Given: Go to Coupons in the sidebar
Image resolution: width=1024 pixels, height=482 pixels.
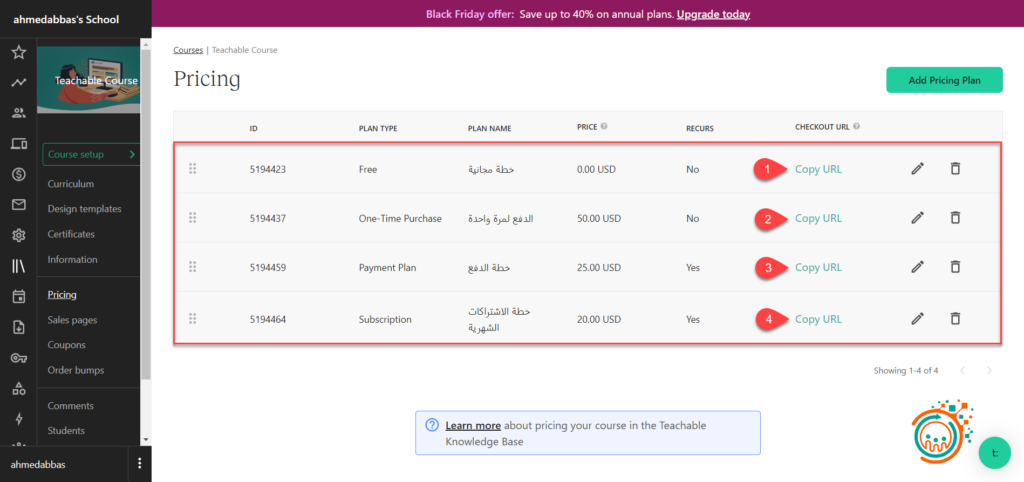Looking at the screenshot, I should click(67, 345).
